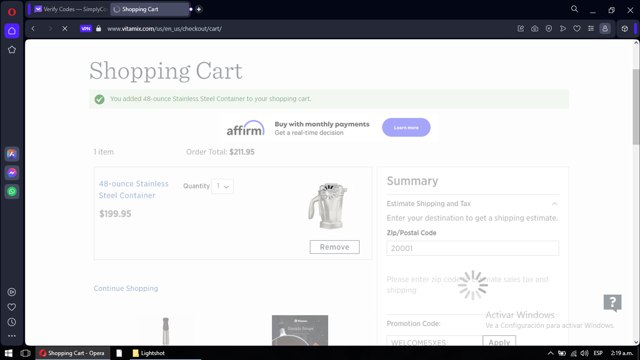Take a snapshot with the camera icon
This screenshot has width=640, height=360.
535,29
